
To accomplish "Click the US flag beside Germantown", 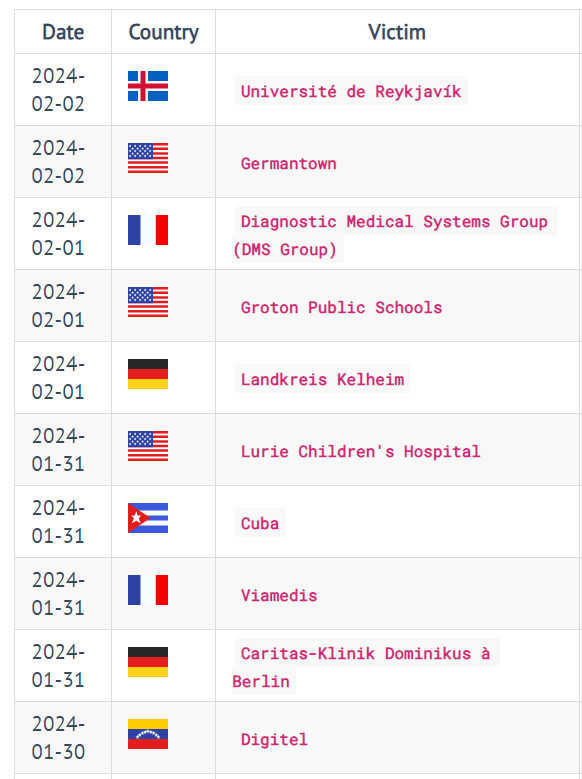I will click(148, 158).
